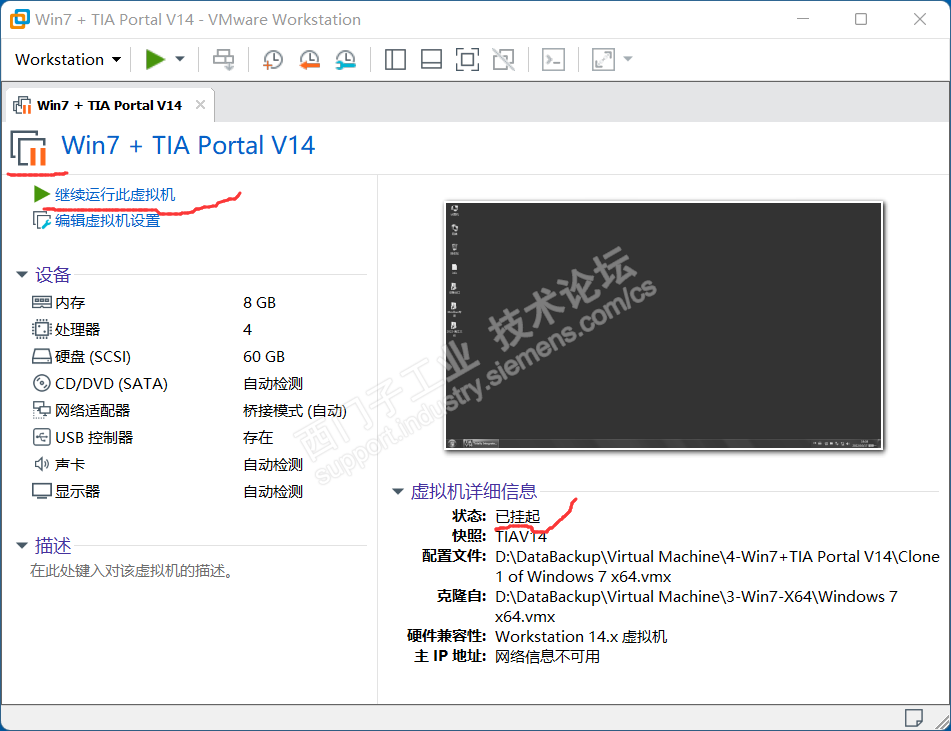Click the paused VM icon beside the title
Viewport: 951px width, 731px height.
click(29, 149)
